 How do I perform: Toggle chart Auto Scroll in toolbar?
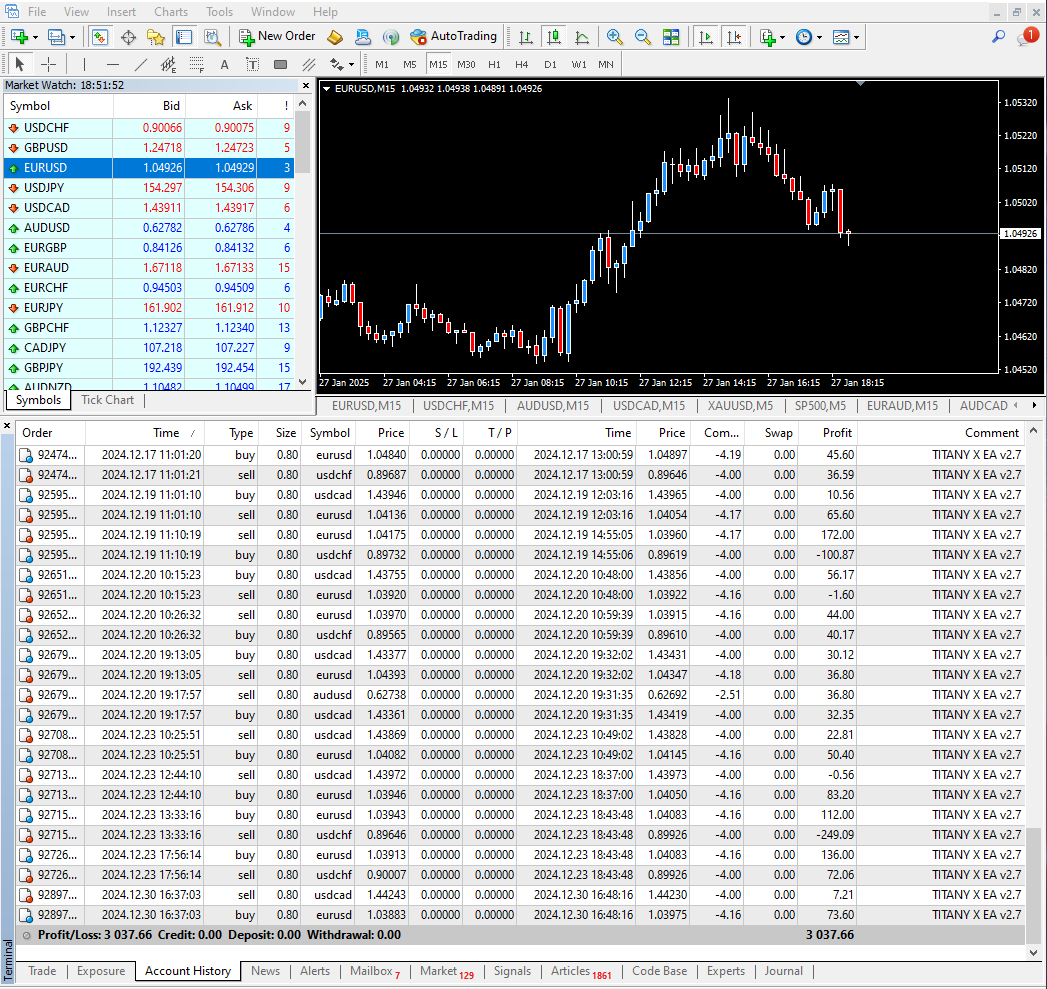pos(706,37)
